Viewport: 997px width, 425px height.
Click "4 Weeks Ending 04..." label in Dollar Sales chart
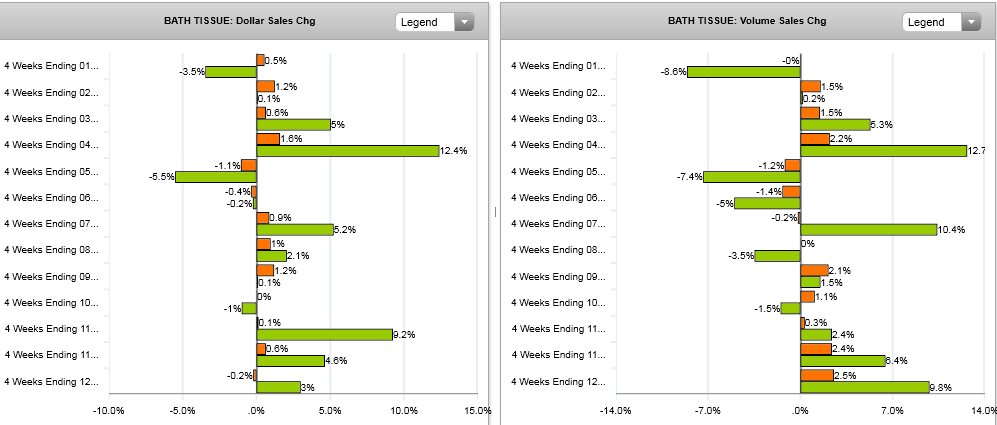(52, 145)
